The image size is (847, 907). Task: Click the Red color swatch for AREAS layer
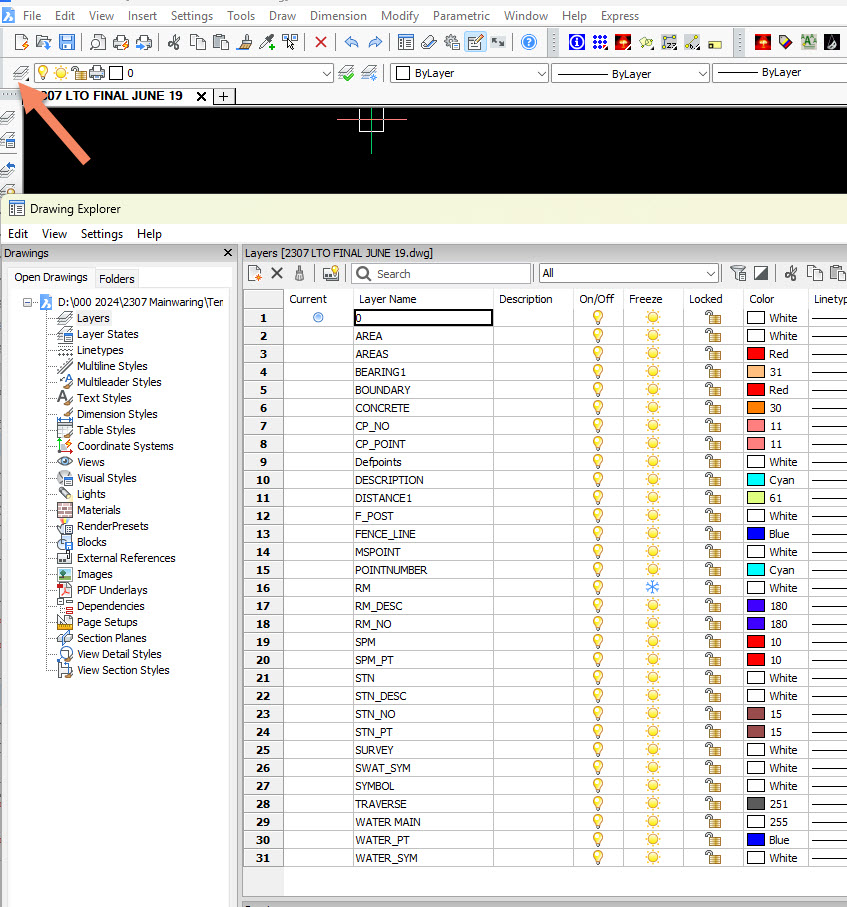click(x=756, y=354)
